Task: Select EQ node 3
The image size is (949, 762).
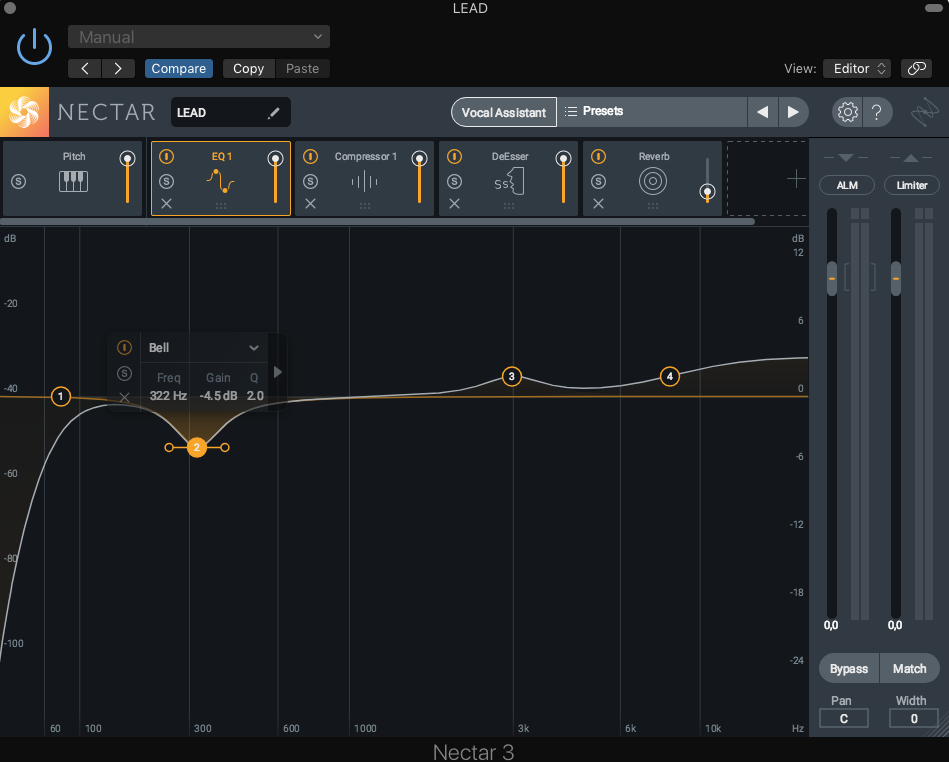Action: coord(511,376)
